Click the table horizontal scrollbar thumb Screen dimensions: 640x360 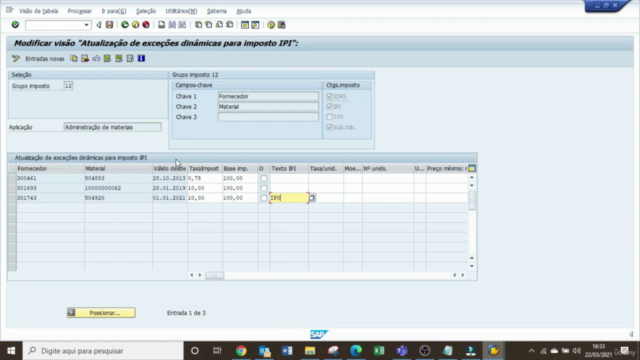(x=214, y=276)
